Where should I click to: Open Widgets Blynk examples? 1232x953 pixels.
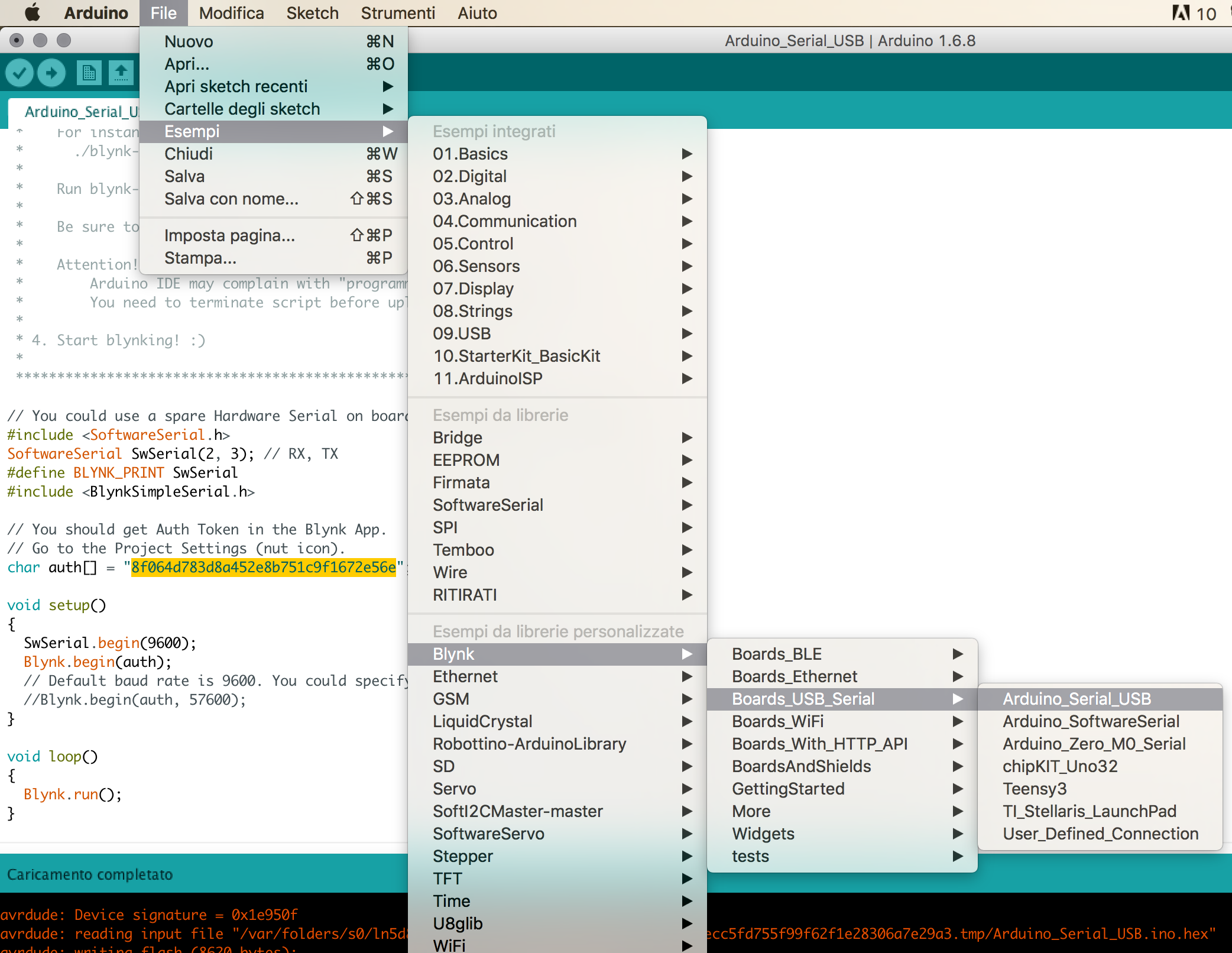[x=842, y=834]
